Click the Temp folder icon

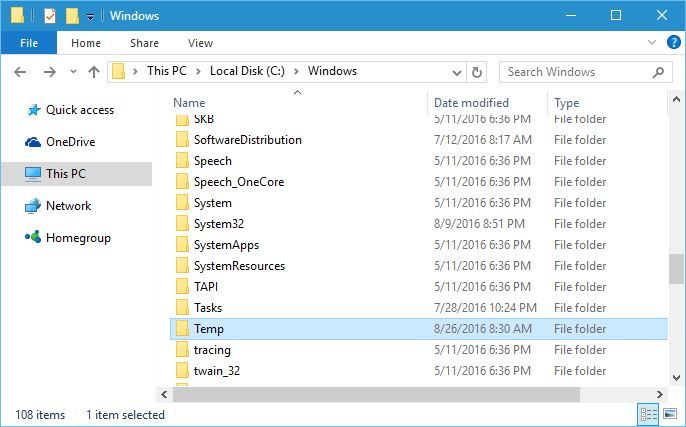click(182, 329)
